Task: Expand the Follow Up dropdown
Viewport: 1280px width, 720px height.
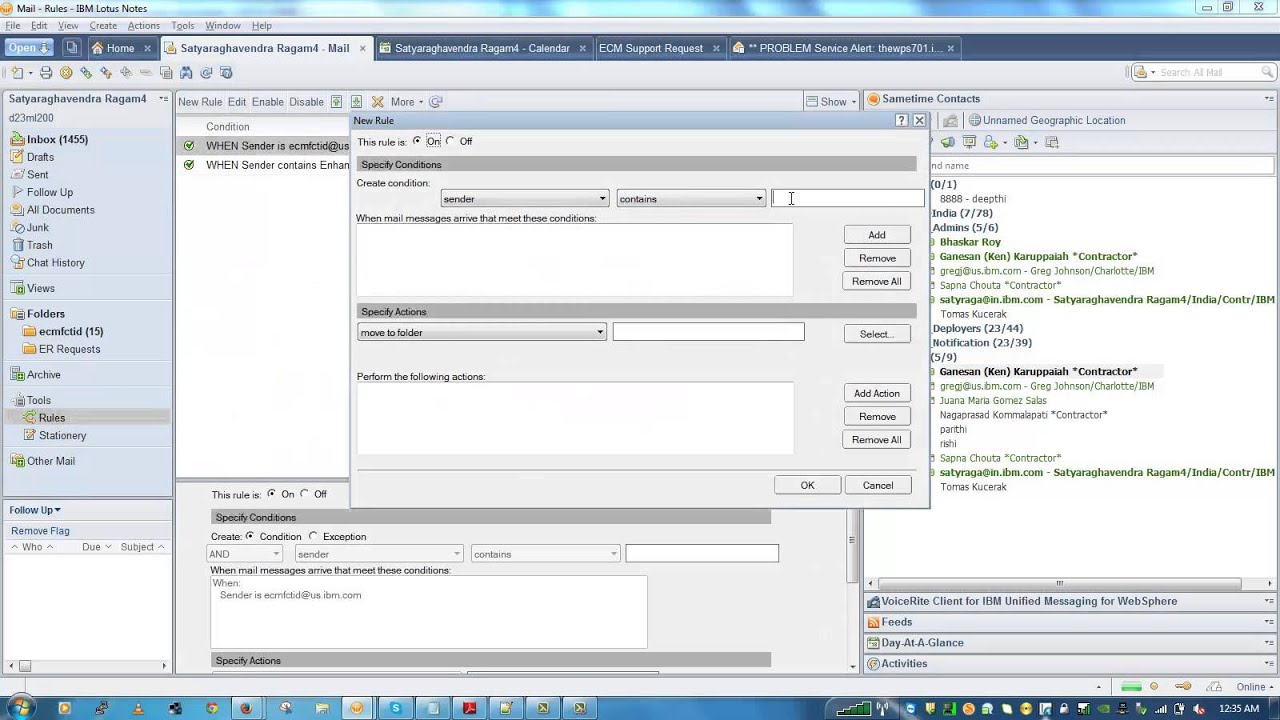Action: (x=35, y=510)
